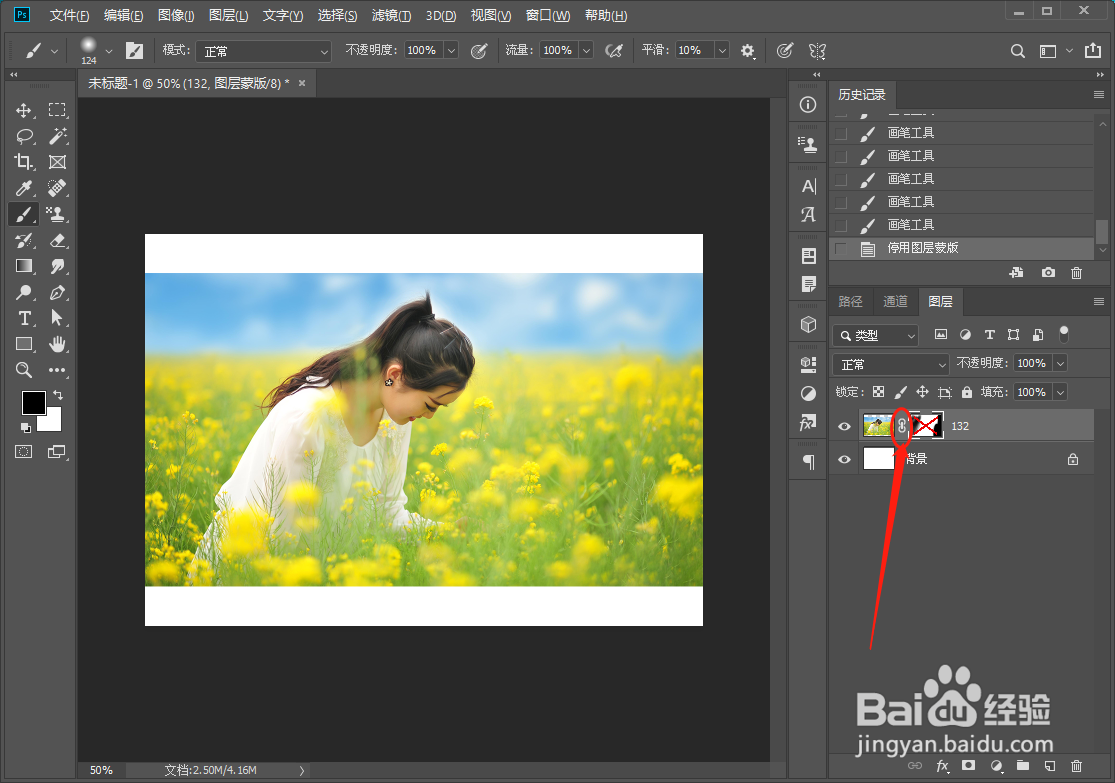
Task: Swap foreground and background colors
Action: tap(58, 395)
